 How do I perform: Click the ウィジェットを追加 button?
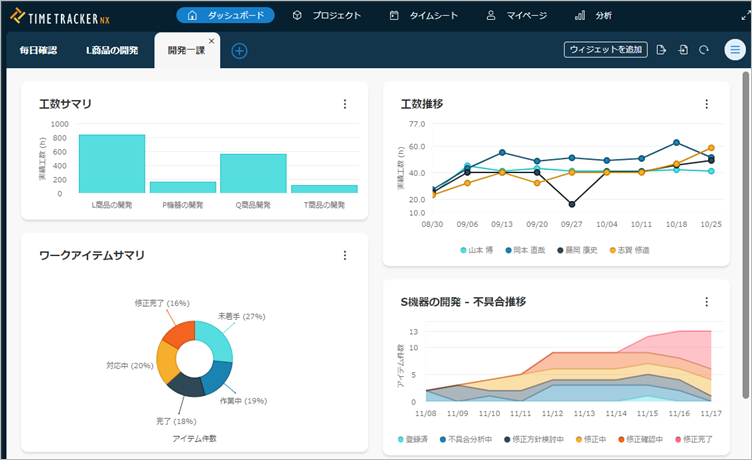point(606,50)
